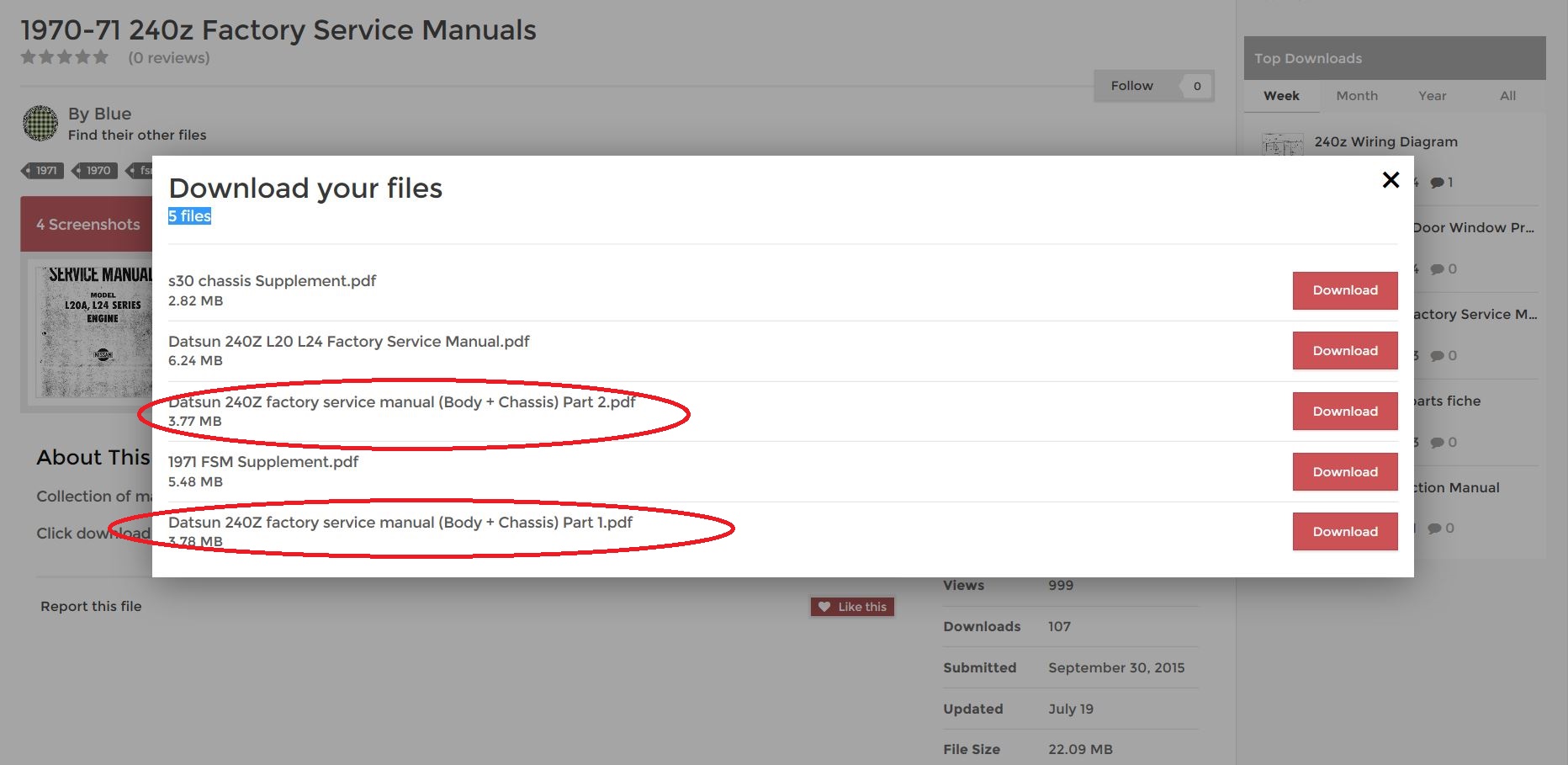Close the Download your files dialog
This screenshot has height=765, width=1568.
1391,180
